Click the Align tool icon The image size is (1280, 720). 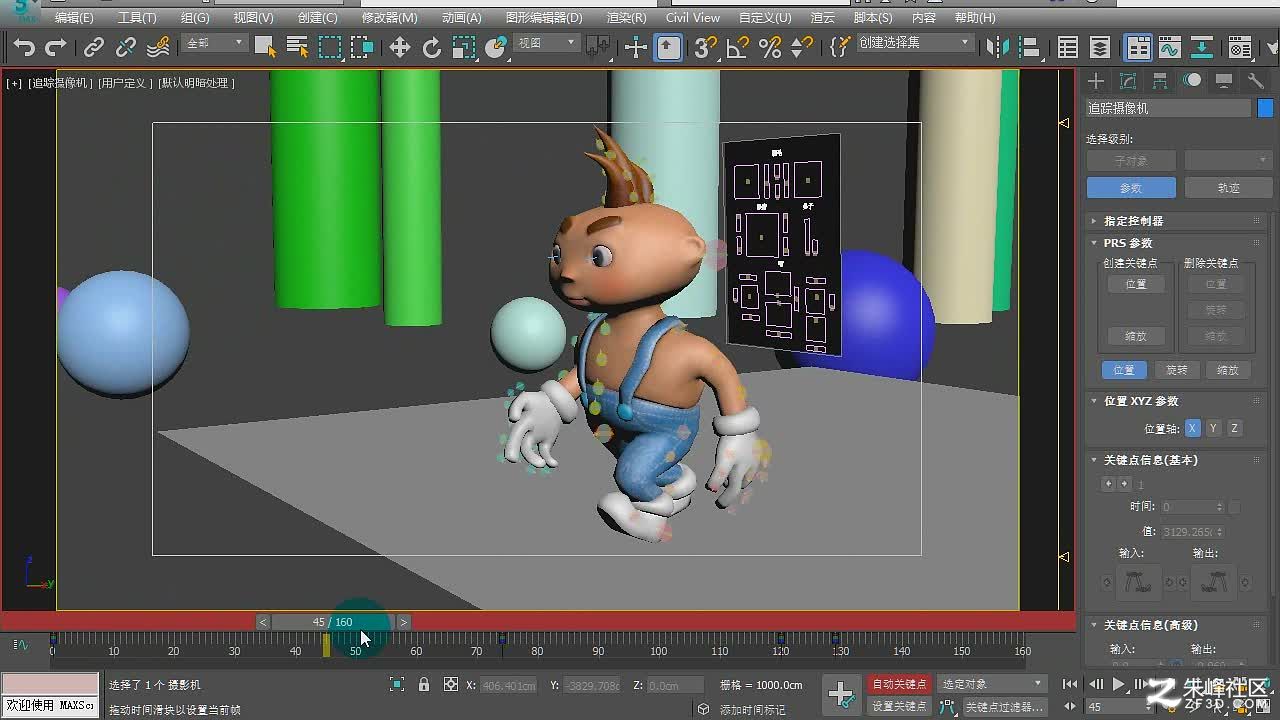1029,47
